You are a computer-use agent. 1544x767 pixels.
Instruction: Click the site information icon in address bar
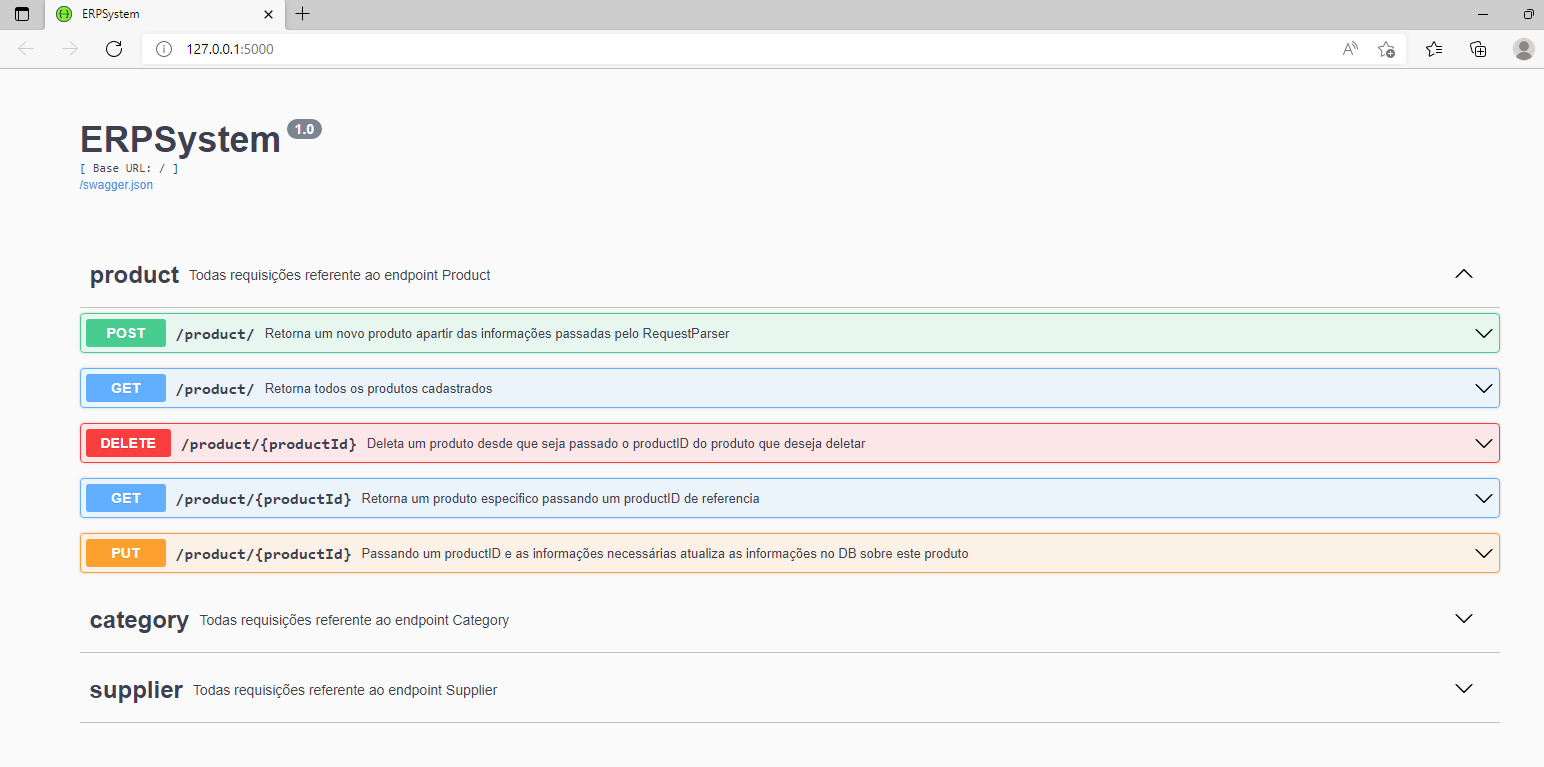163,48
